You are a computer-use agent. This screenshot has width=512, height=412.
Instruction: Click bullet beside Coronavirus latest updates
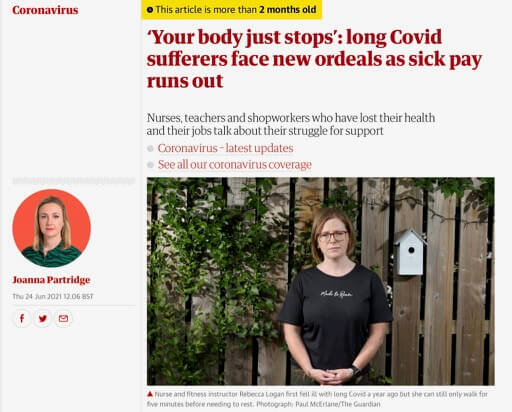[150, 148]
